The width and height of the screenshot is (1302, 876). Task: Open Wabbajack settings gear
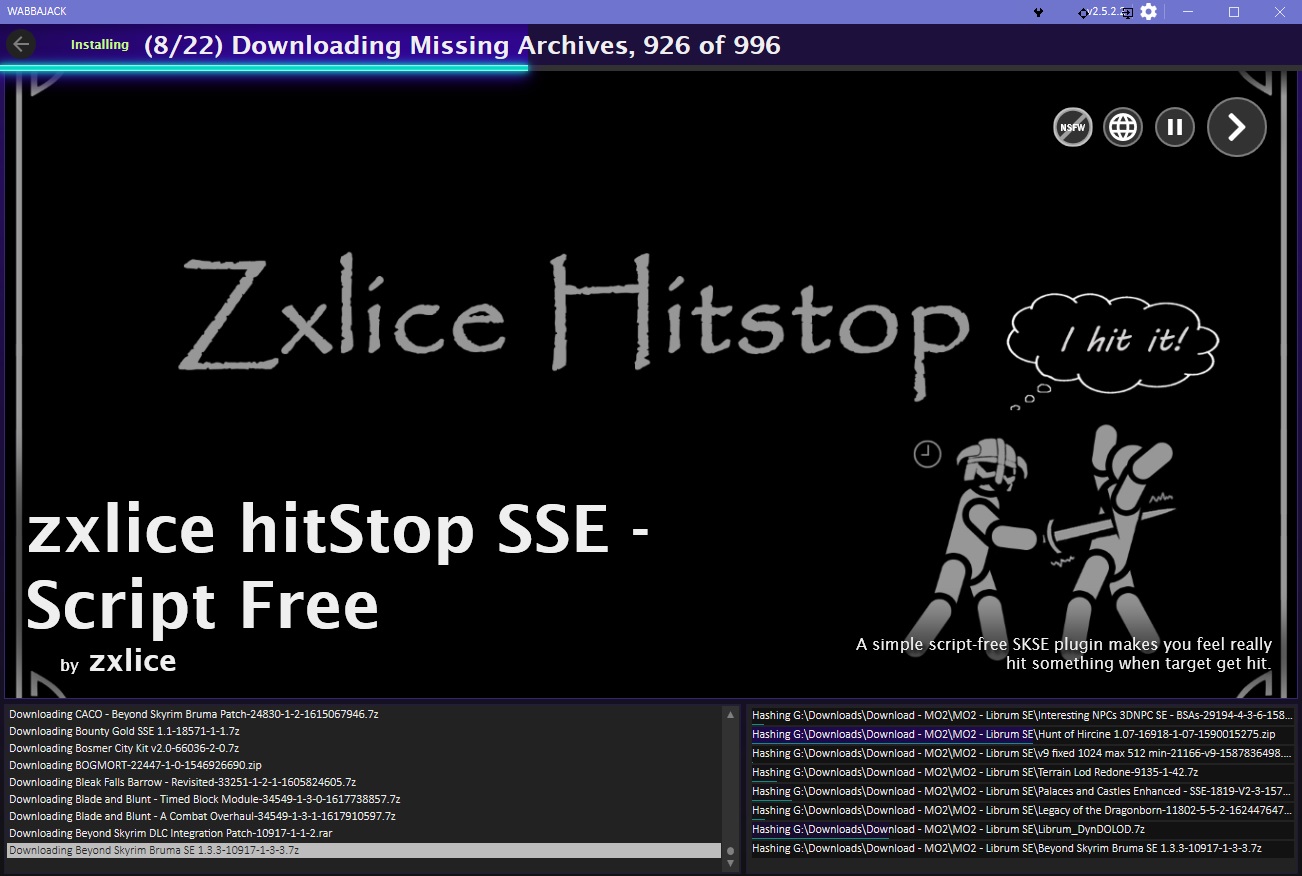(x=1149, y=11)
